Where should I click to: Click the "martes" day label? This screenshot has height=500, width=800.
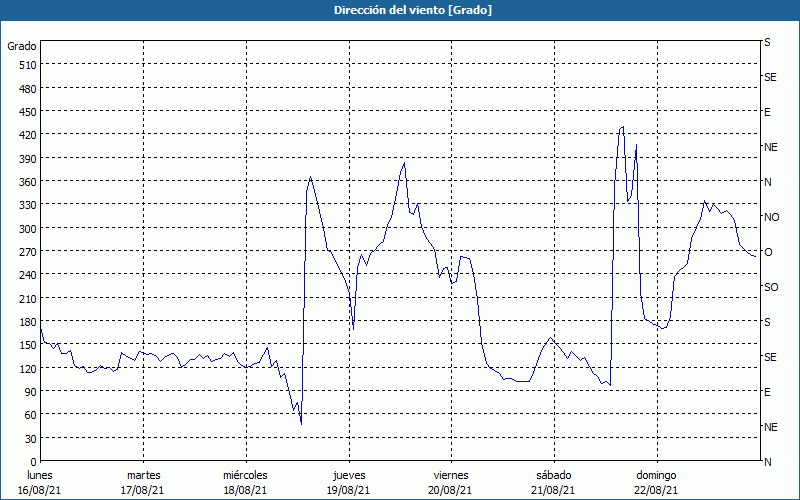[144, 475]
